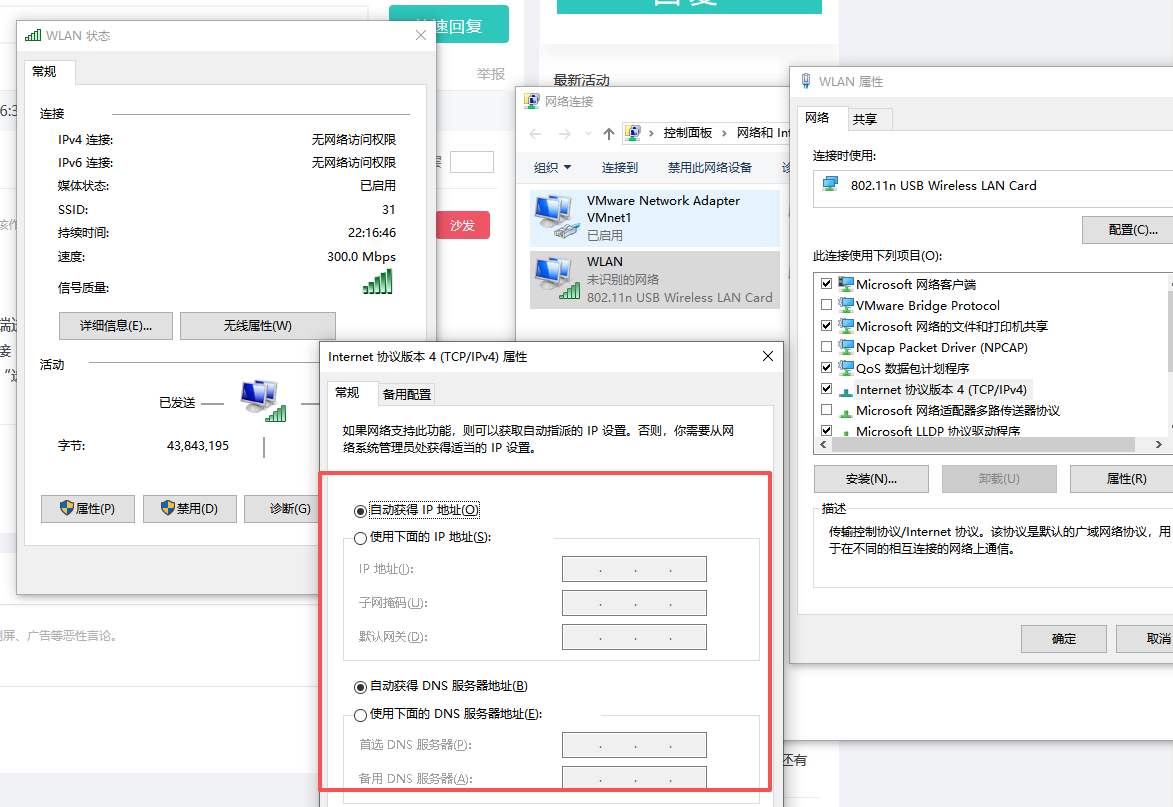The width and height of the screenshot is (1173, 807).
Task: Click the 控制面板 address bar icon
Action: [633, 133]
